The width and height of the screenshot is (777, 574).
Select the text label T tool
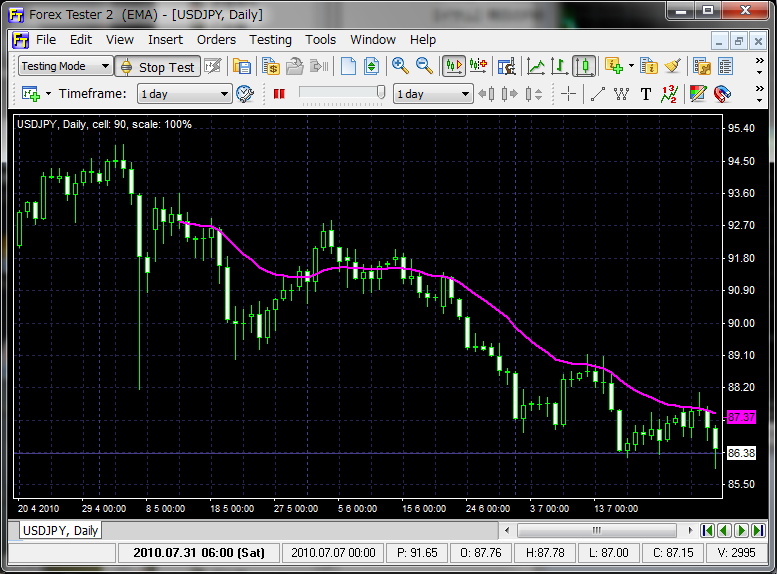[x=646, y=94]
